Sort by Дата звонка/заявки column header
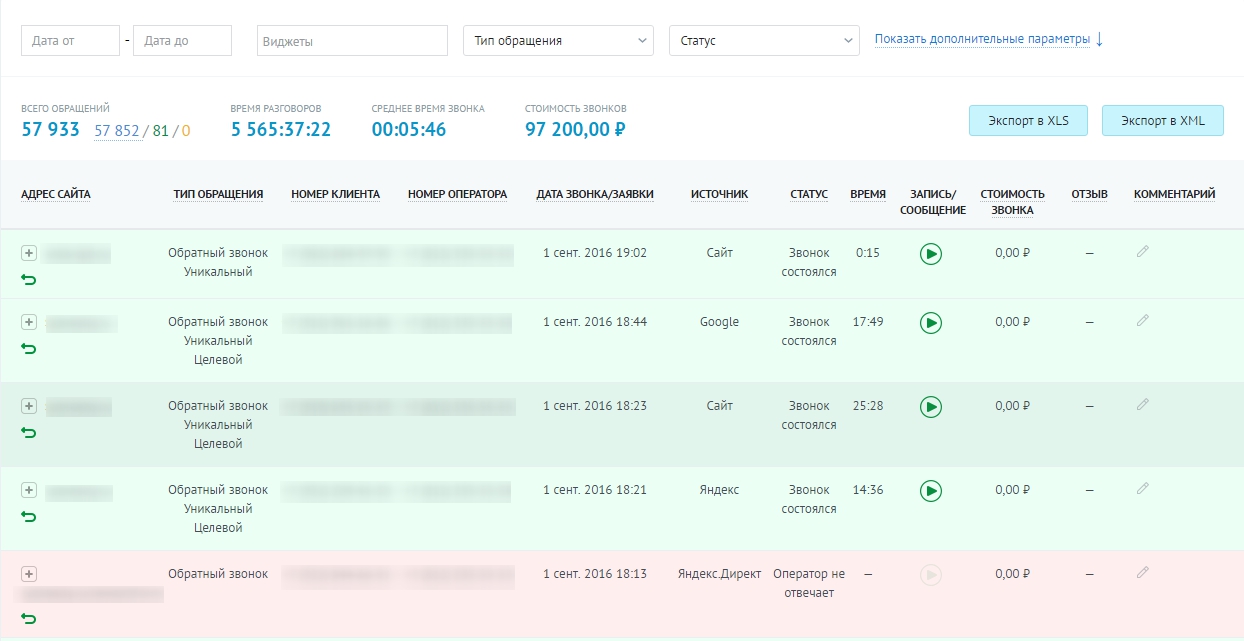 point(595,194)
